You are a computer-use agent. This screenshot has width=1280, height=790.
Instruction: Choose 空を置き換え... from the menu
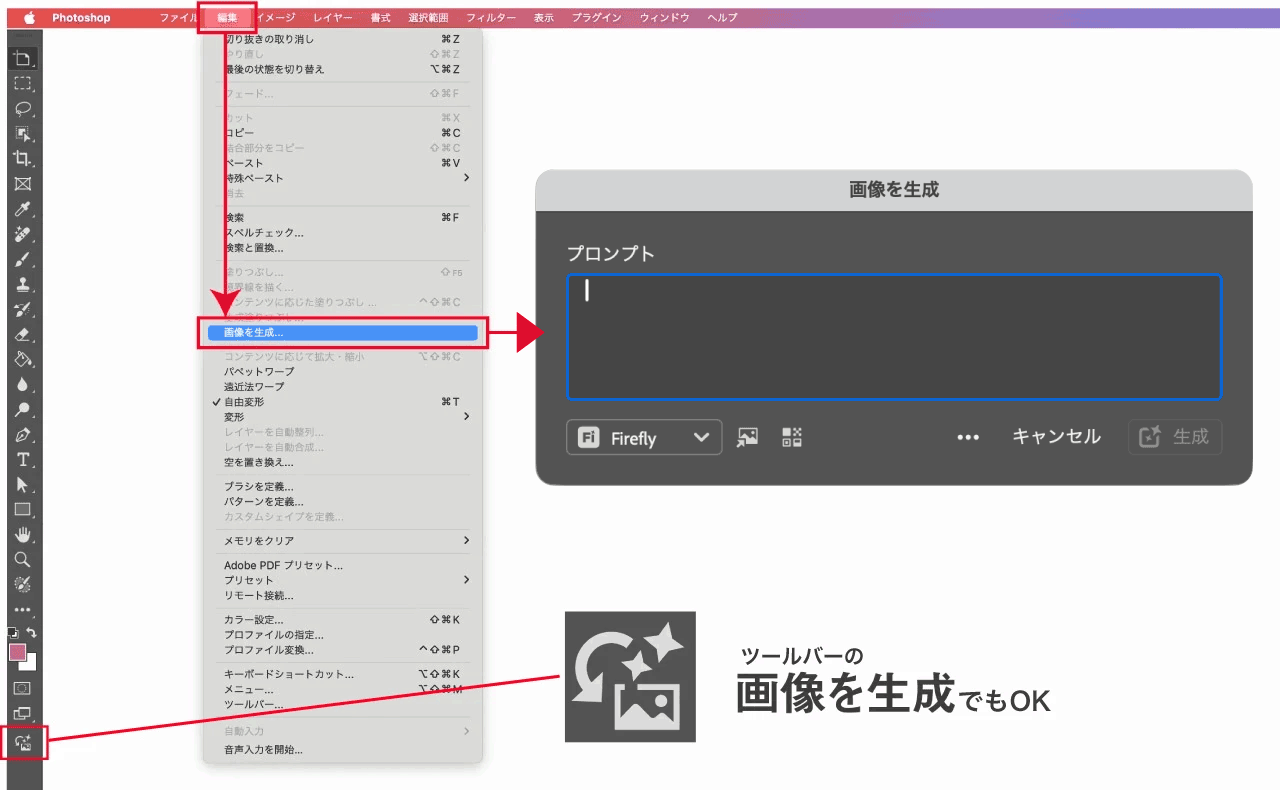tap(340, 463)
